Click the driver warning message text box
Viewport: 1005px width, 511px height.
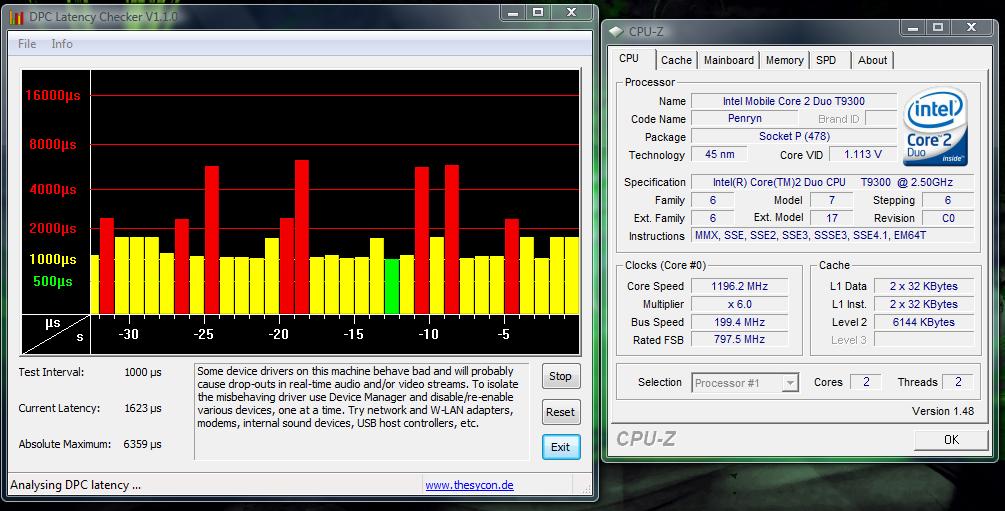coord(361,412)
